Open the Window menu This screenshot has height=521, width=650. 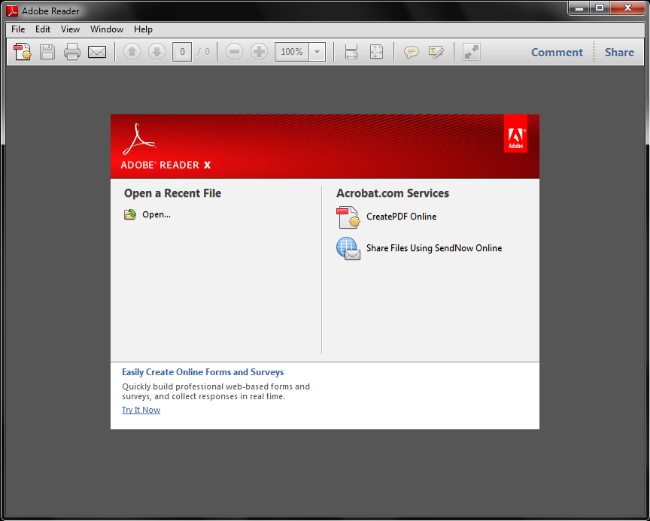click(x=107, y=29)
